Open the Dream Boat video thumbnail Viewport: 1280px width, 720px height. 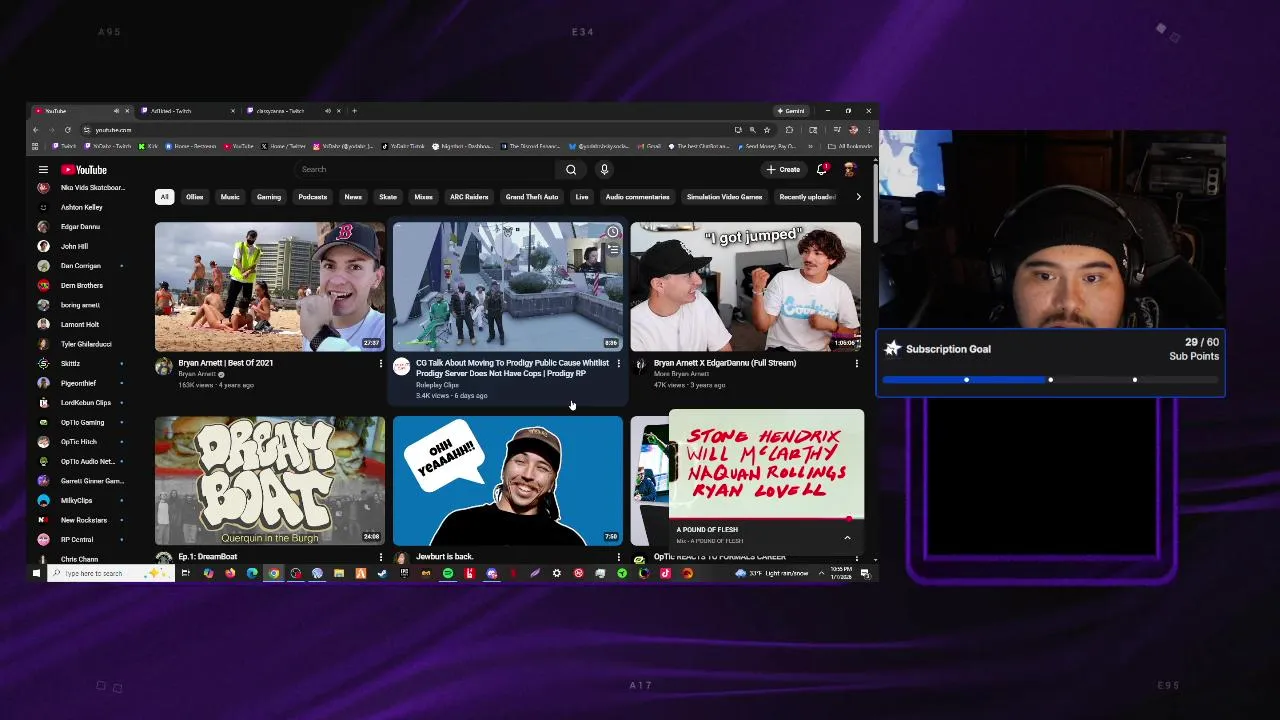270,480
